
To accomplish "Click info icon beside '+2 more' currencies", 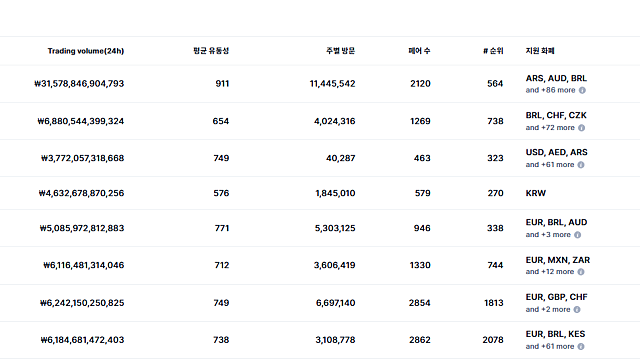I will [x=577, y=309].
